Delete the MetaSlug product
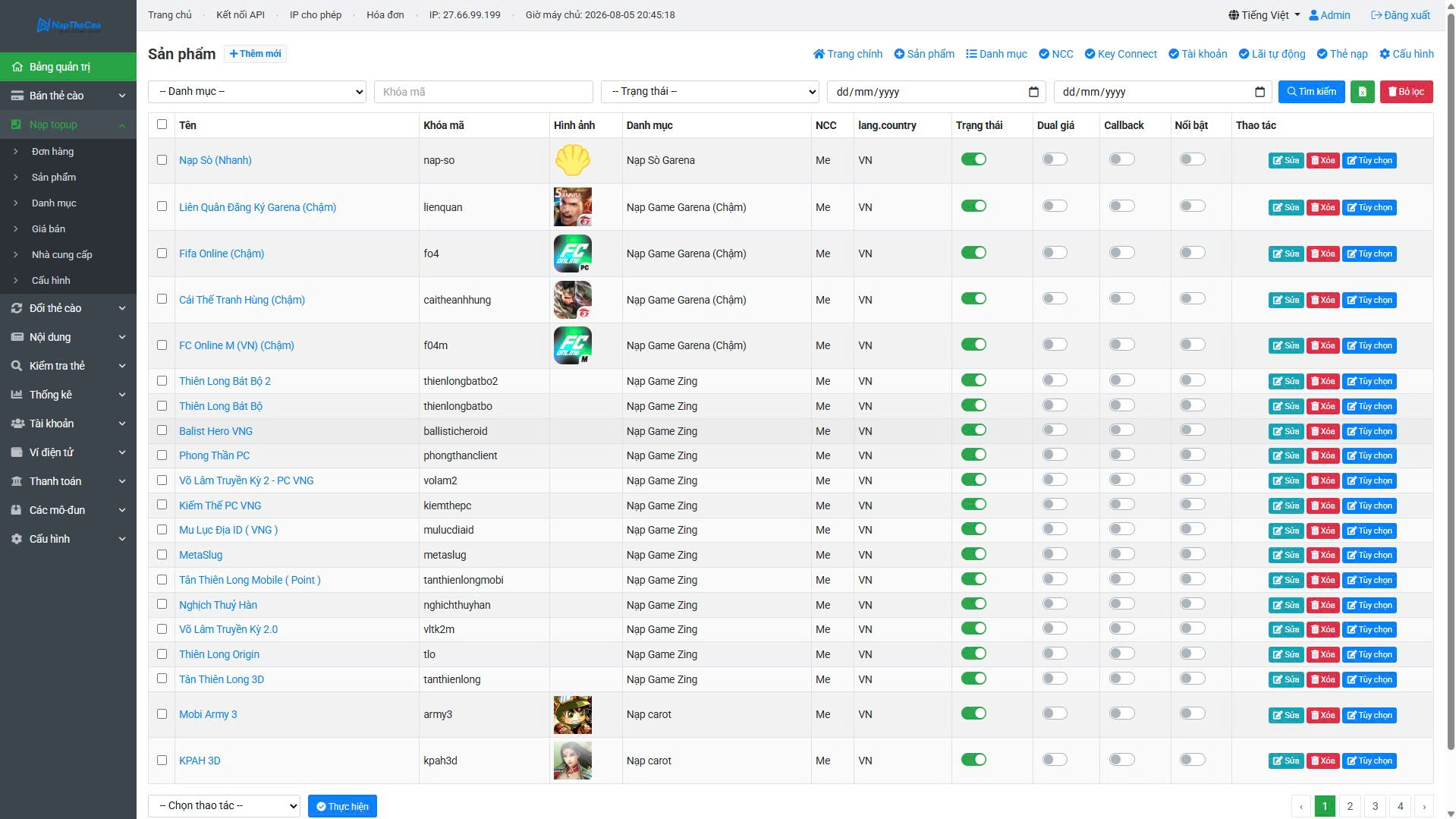 1322,555
